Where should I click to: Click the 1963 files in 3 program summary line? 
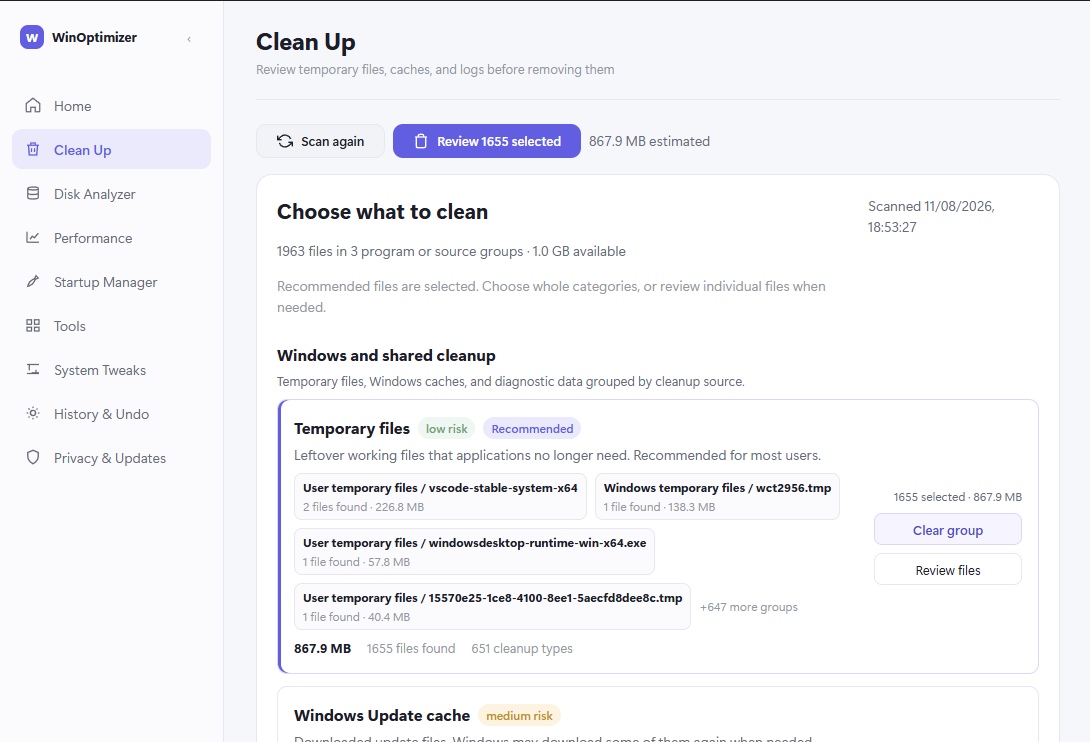451,251
